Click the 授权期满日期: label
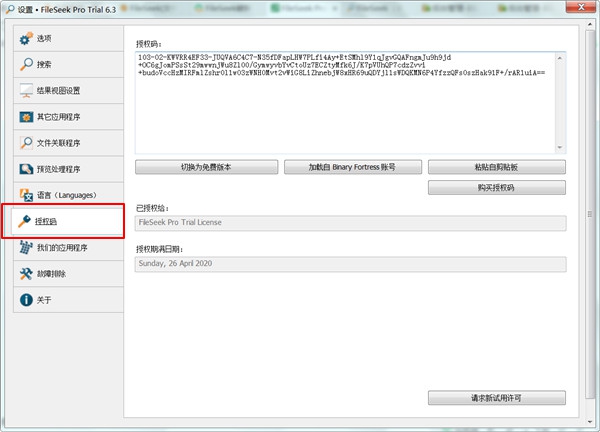600x432 pixels. pos(160,249)
